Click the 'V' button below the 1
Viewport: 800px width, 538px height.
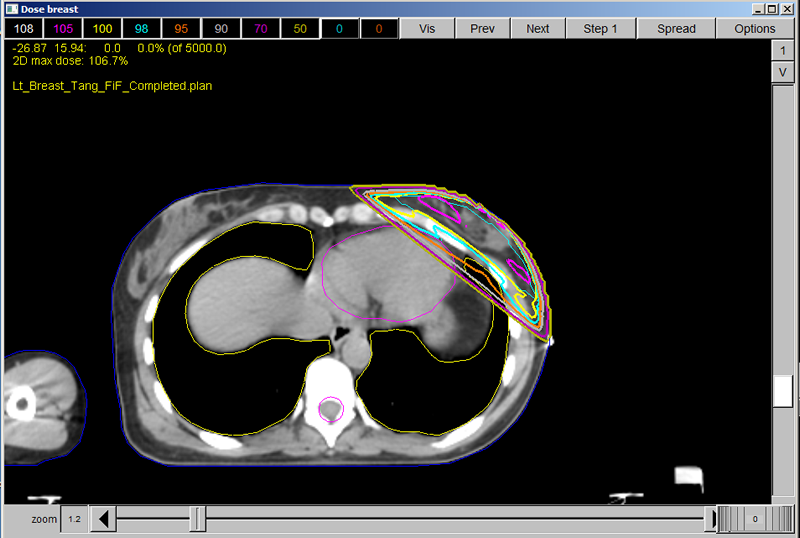click(783, 72)
